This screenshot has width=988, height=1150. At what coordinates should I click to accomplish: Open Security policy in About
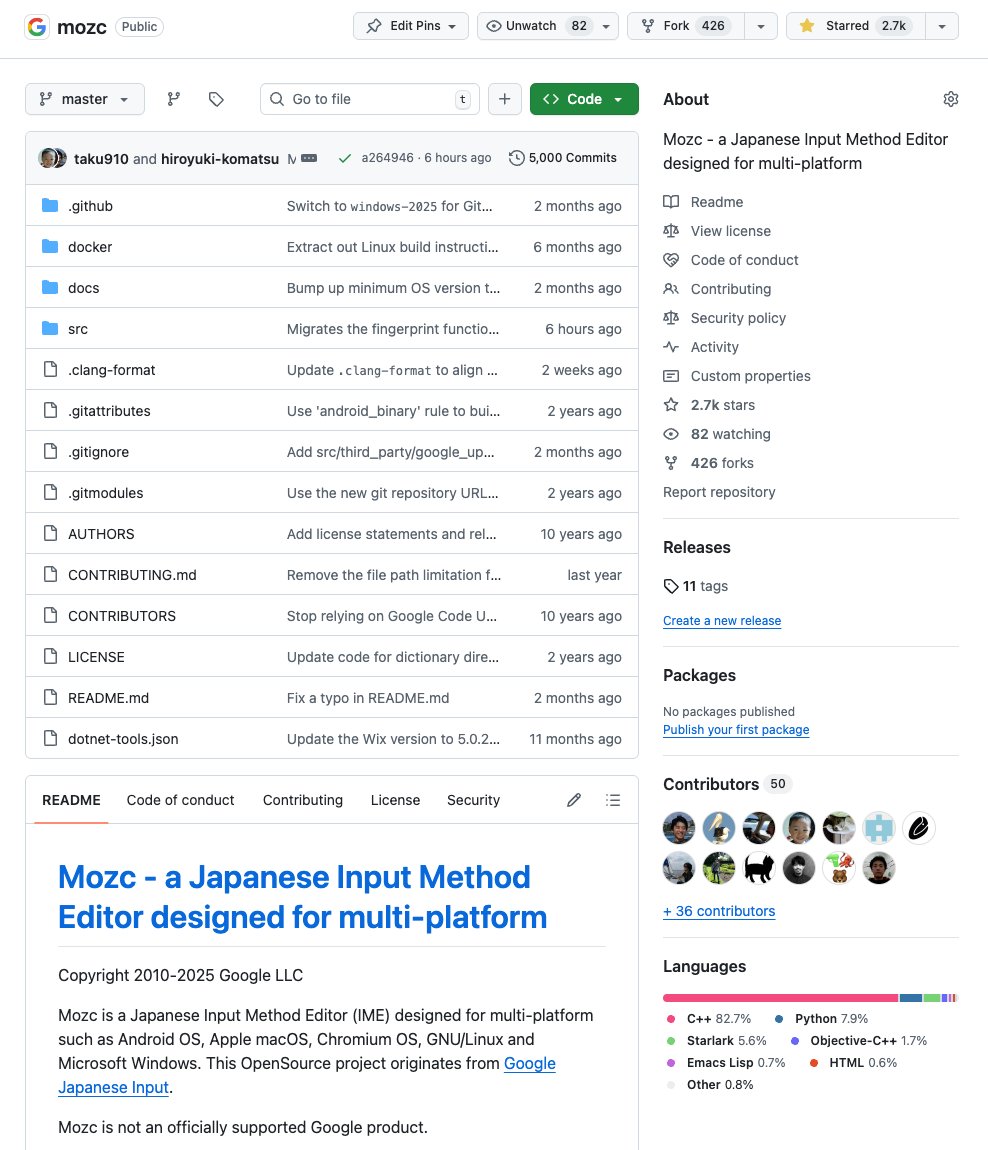pyautogui.click(x=738, y=318)
